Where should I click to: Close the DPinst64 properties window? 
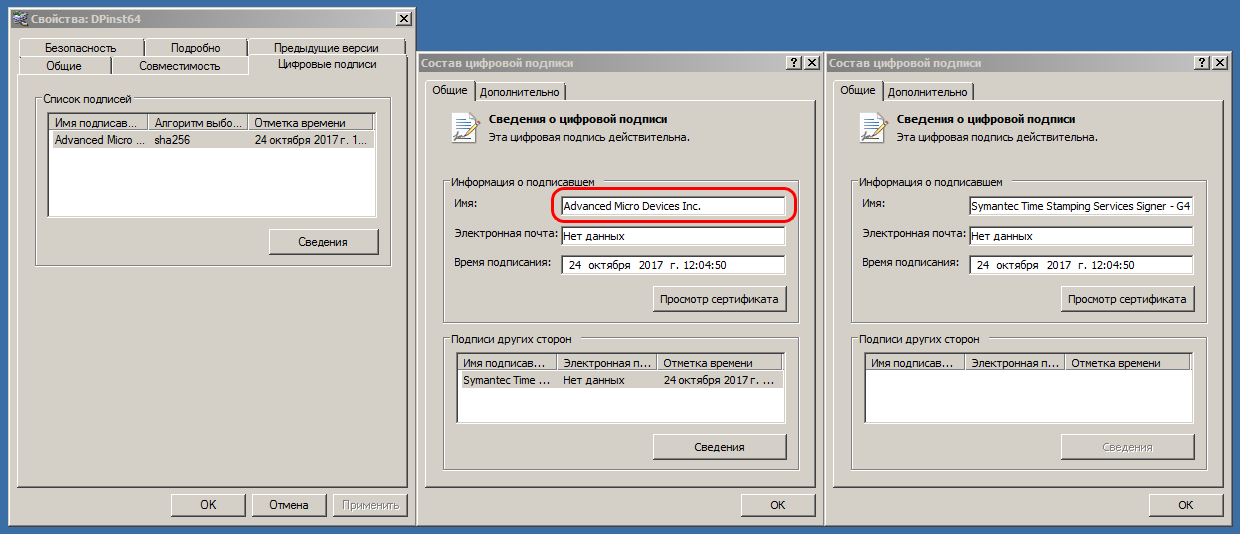(x=403, y=18)
